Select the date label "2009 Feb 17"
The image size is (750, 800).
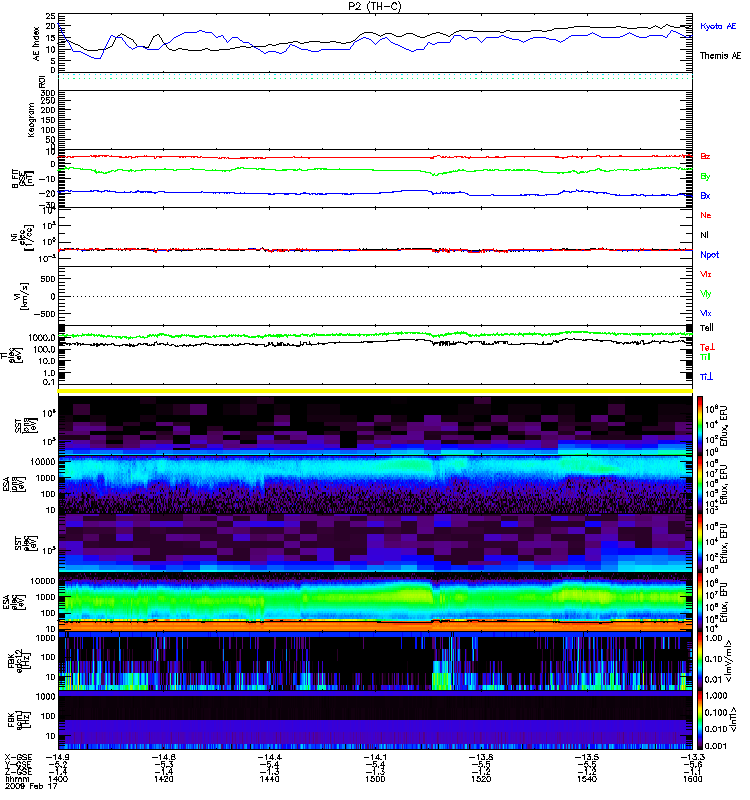pos(31,786)
